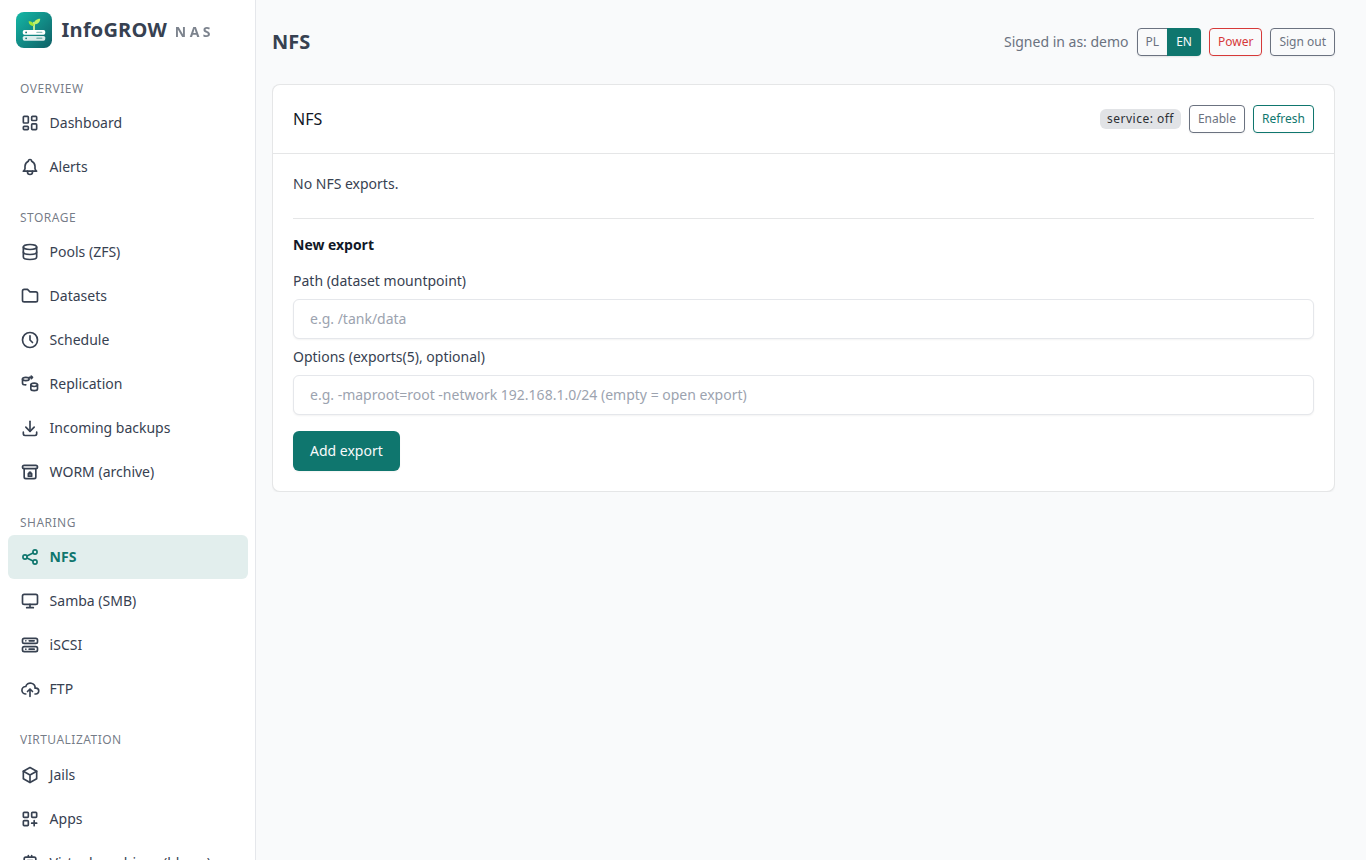Click the iSCSI server icon
Image resolution: width=1366 pixels, height=860 pixels.
(x=30, y=645)
